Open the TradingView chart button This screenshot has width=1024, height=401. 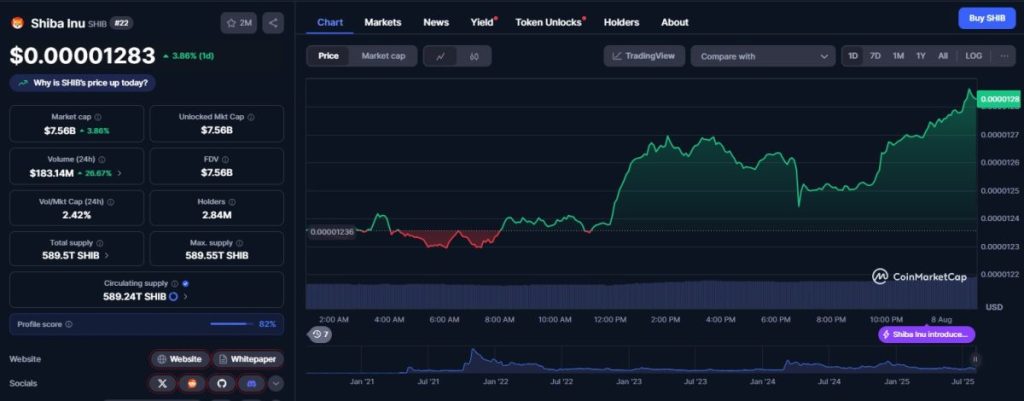pos(644,56)
